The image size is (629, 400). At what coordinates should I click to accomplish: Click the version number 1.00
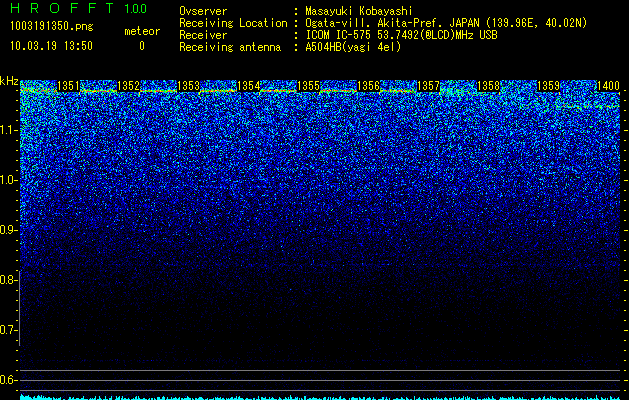pyautogui.click(x=136, y=9)
